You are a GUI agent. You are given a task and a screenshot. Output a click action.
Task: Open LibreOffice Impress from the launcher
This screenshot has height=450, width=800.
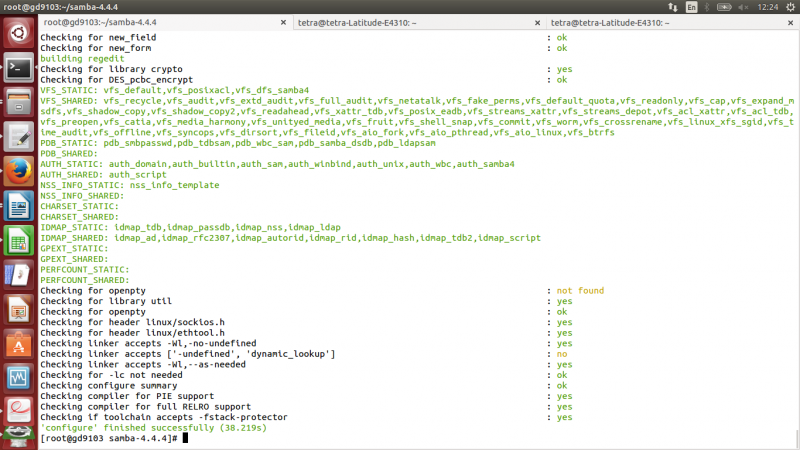point(19,310)
